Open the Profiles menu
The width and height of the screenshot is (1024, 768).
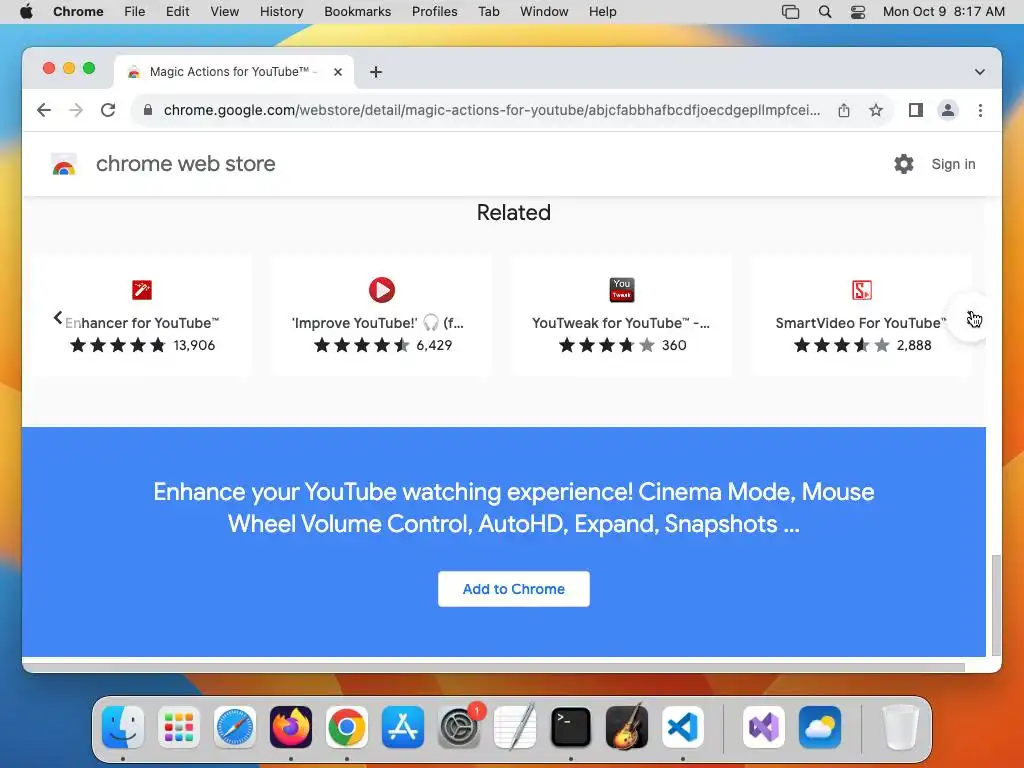pos(434,12)
